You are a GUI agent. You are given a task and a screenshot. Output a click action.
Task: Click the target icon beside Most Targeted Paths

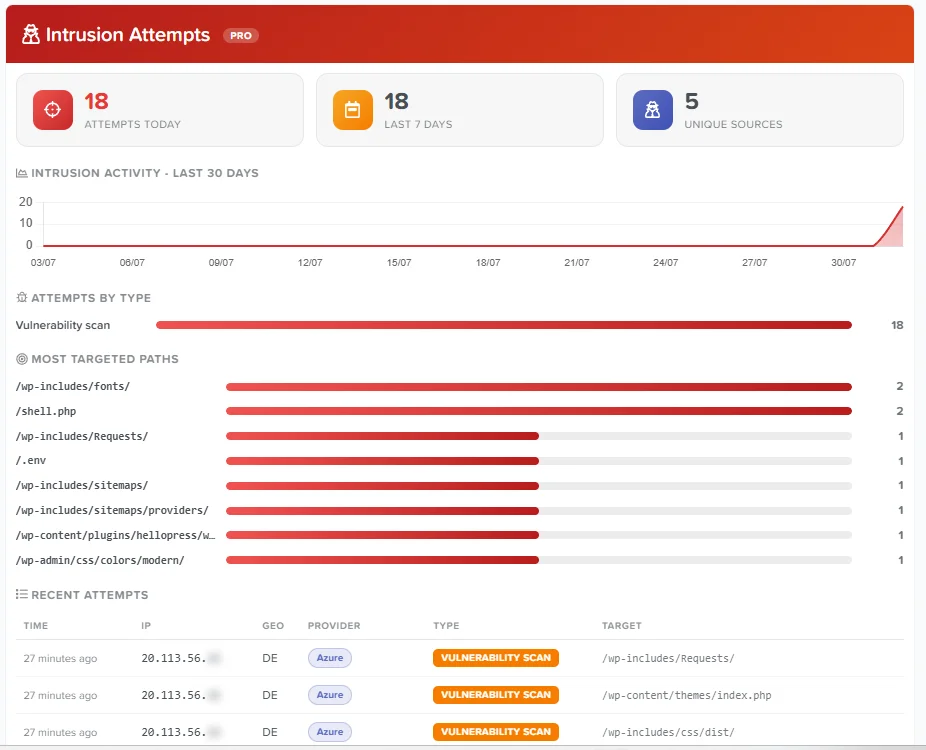click(22, 359)
